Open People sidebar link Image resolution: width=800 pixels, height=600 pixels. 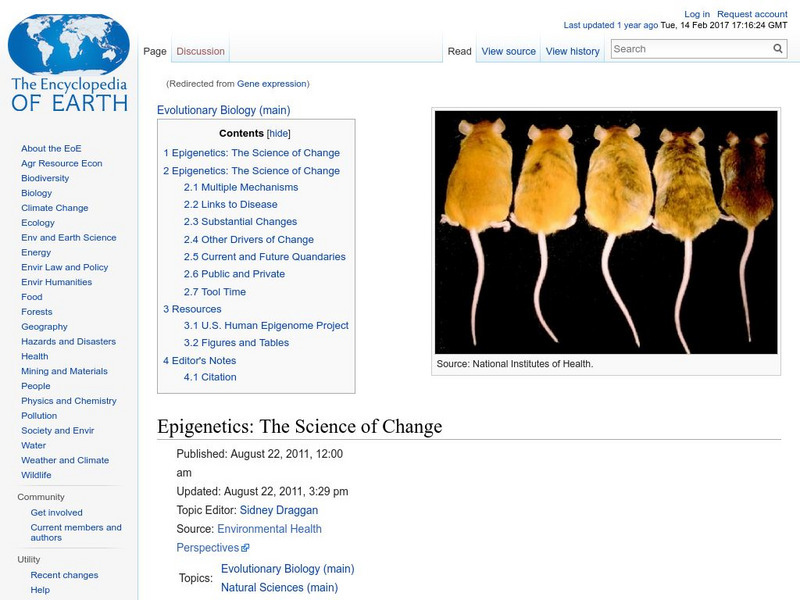(36, 386)
